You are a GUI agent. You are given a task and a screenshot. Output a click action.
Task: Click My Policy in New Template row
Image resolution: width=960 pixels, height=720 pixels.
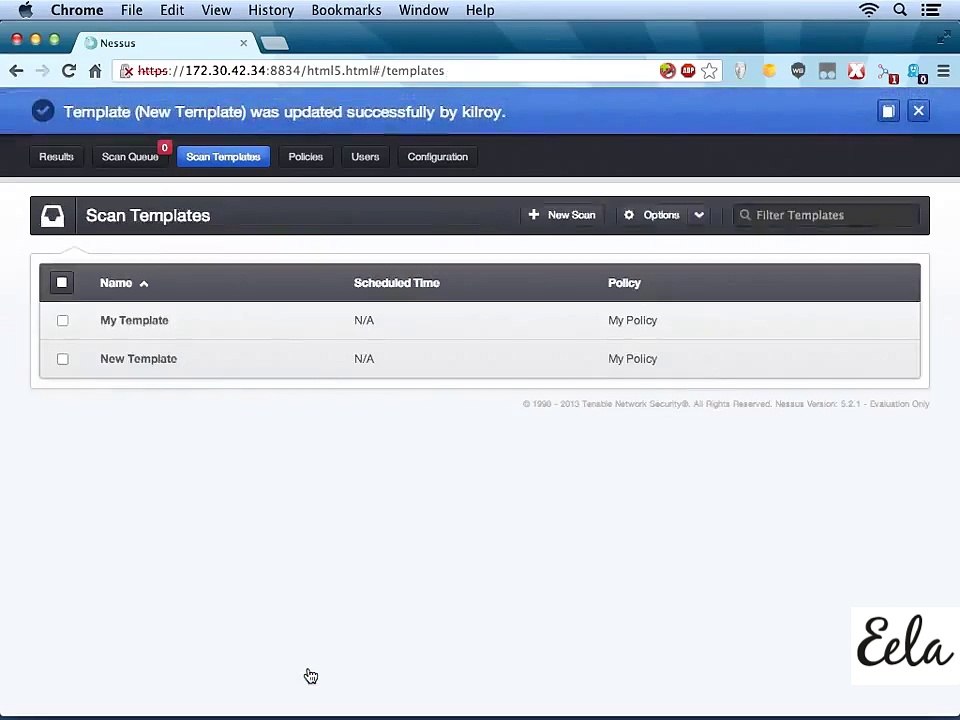tap(632, 359)
